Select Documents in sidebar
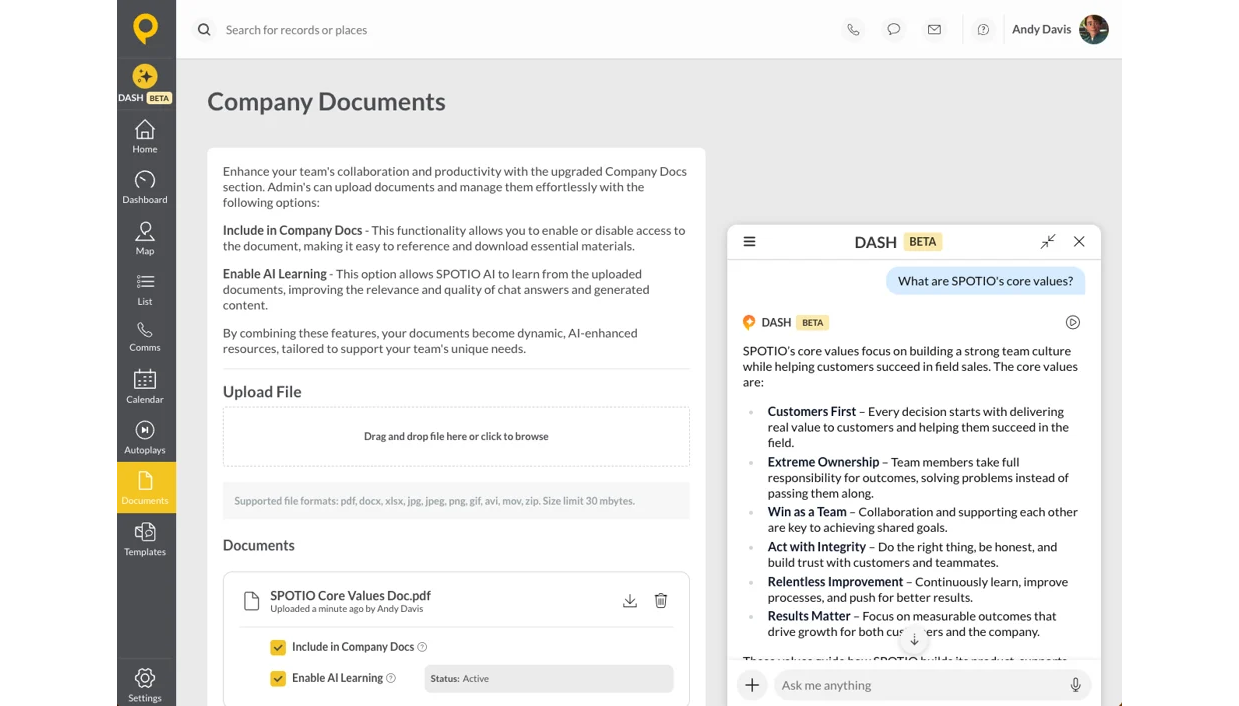 pyautogui.click(x=146, y=488)
